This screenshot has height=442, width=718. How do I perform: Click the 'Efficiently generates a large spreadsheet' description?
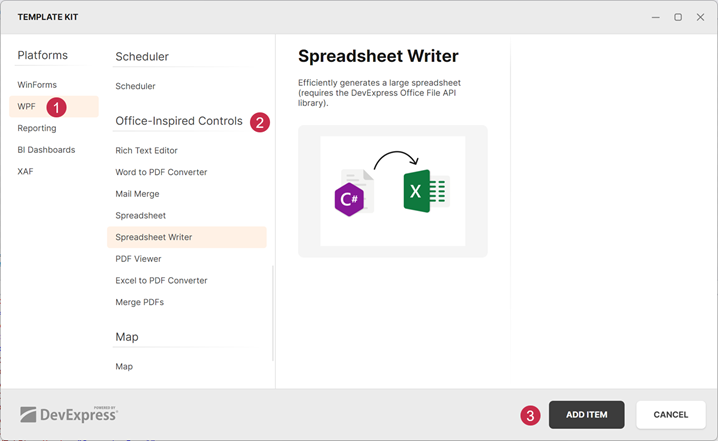pyautogui.click(x=380, y=93)
